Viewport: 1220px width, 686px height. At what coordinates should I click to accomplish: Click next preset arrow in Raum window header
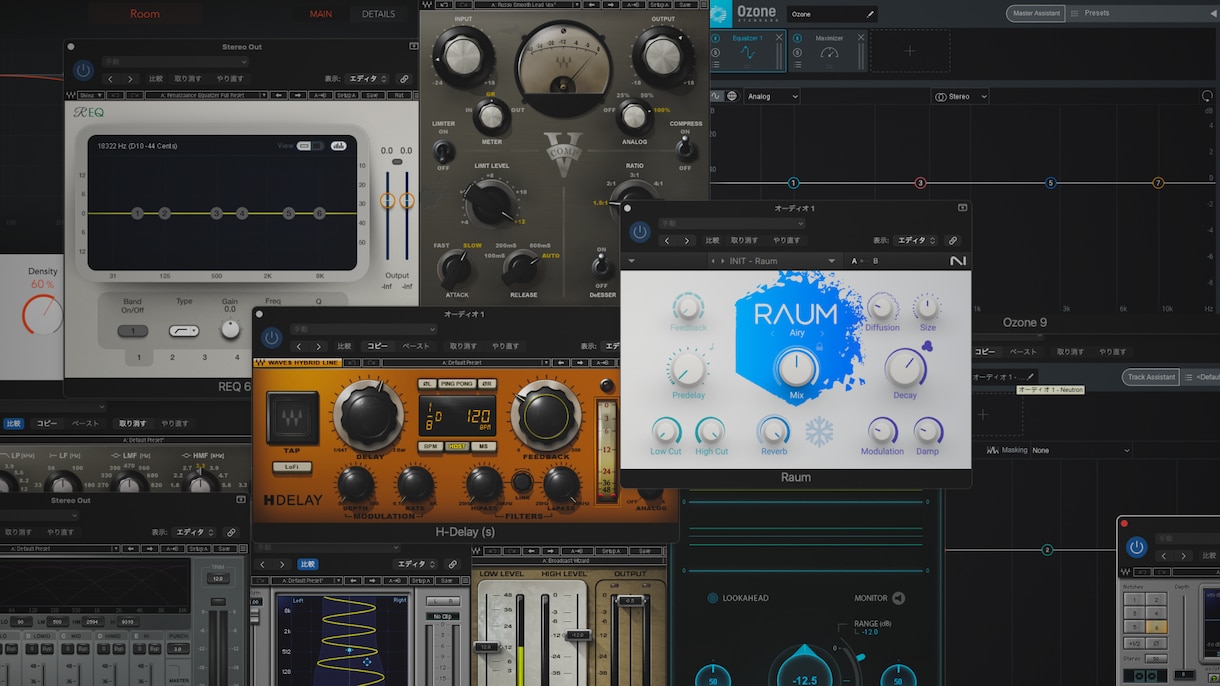coord(687,240)
